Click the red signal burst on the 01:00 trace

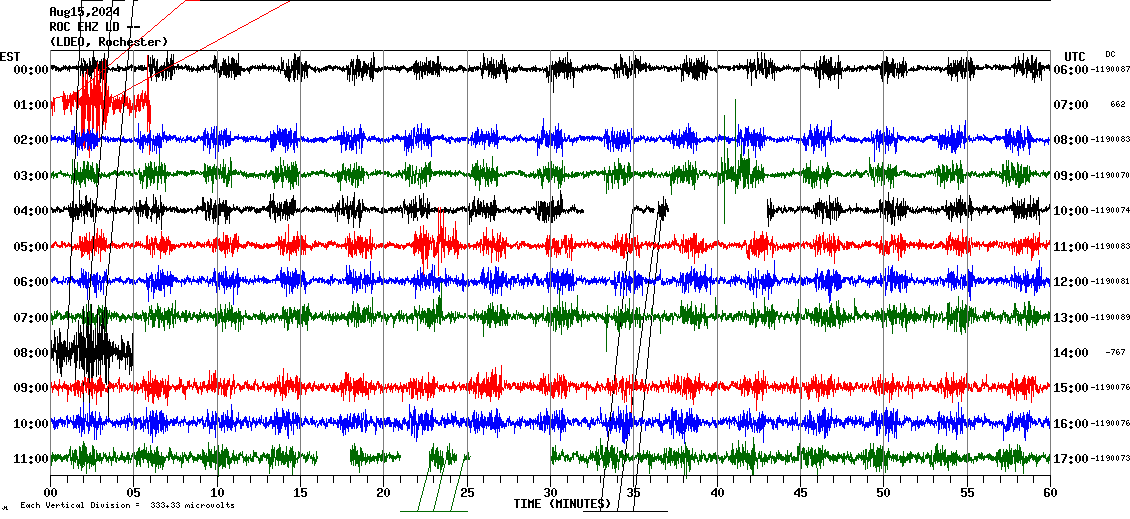point(95,100)
